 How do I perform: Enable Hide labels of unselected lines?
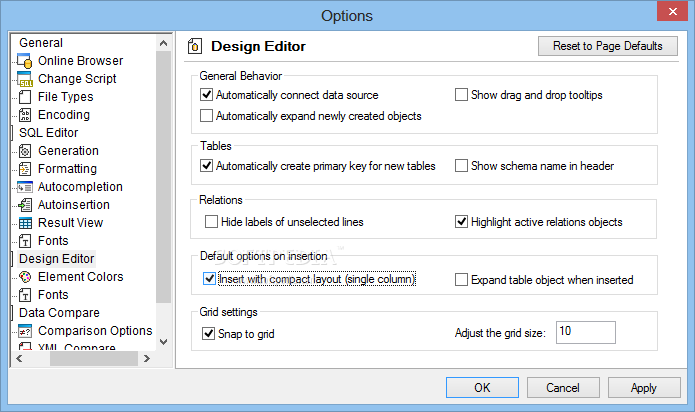pyautogui.click(x=211, y=222)
